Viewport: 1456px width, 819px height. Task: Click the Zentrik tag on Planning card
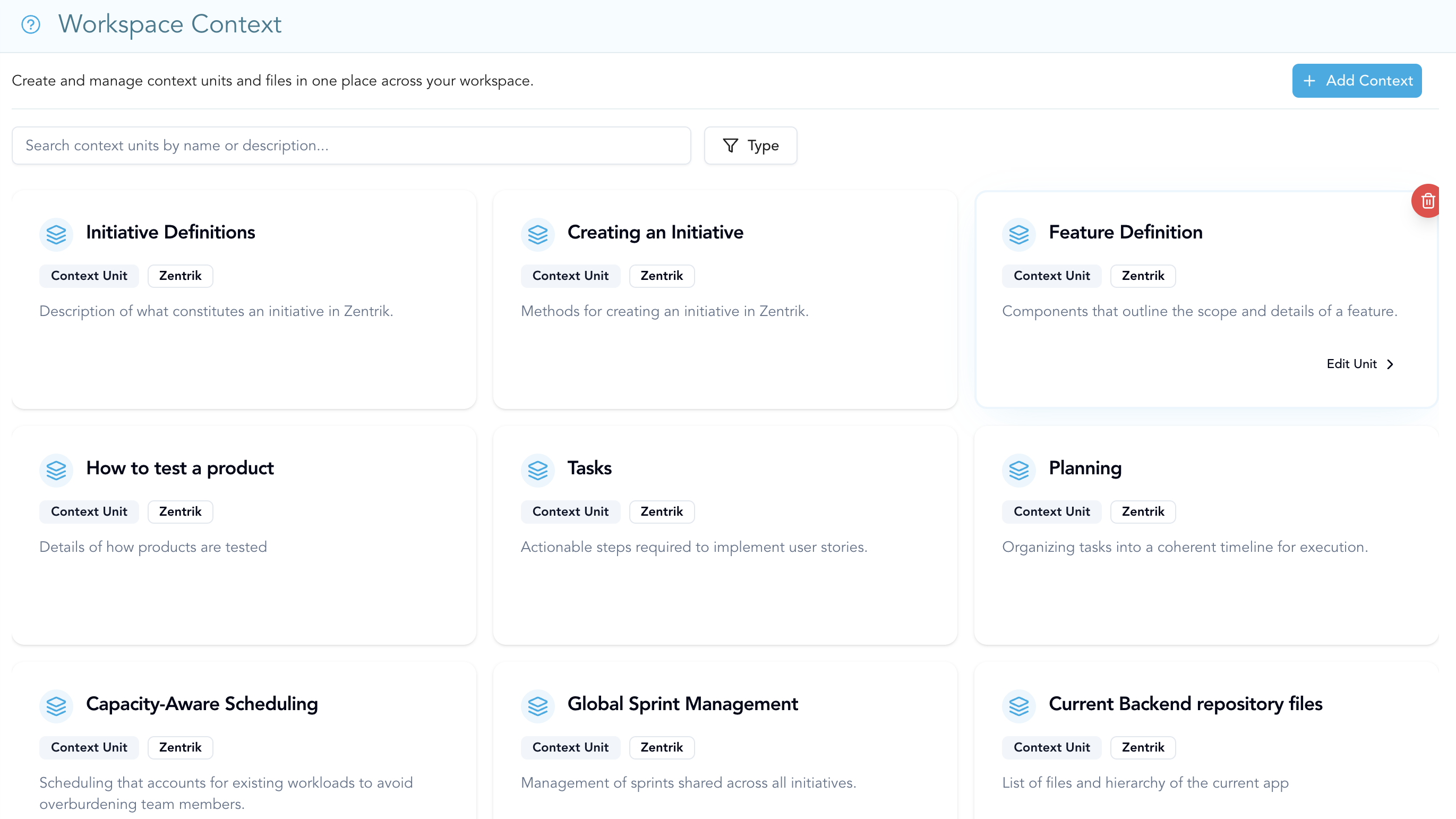click(1143, 511)
